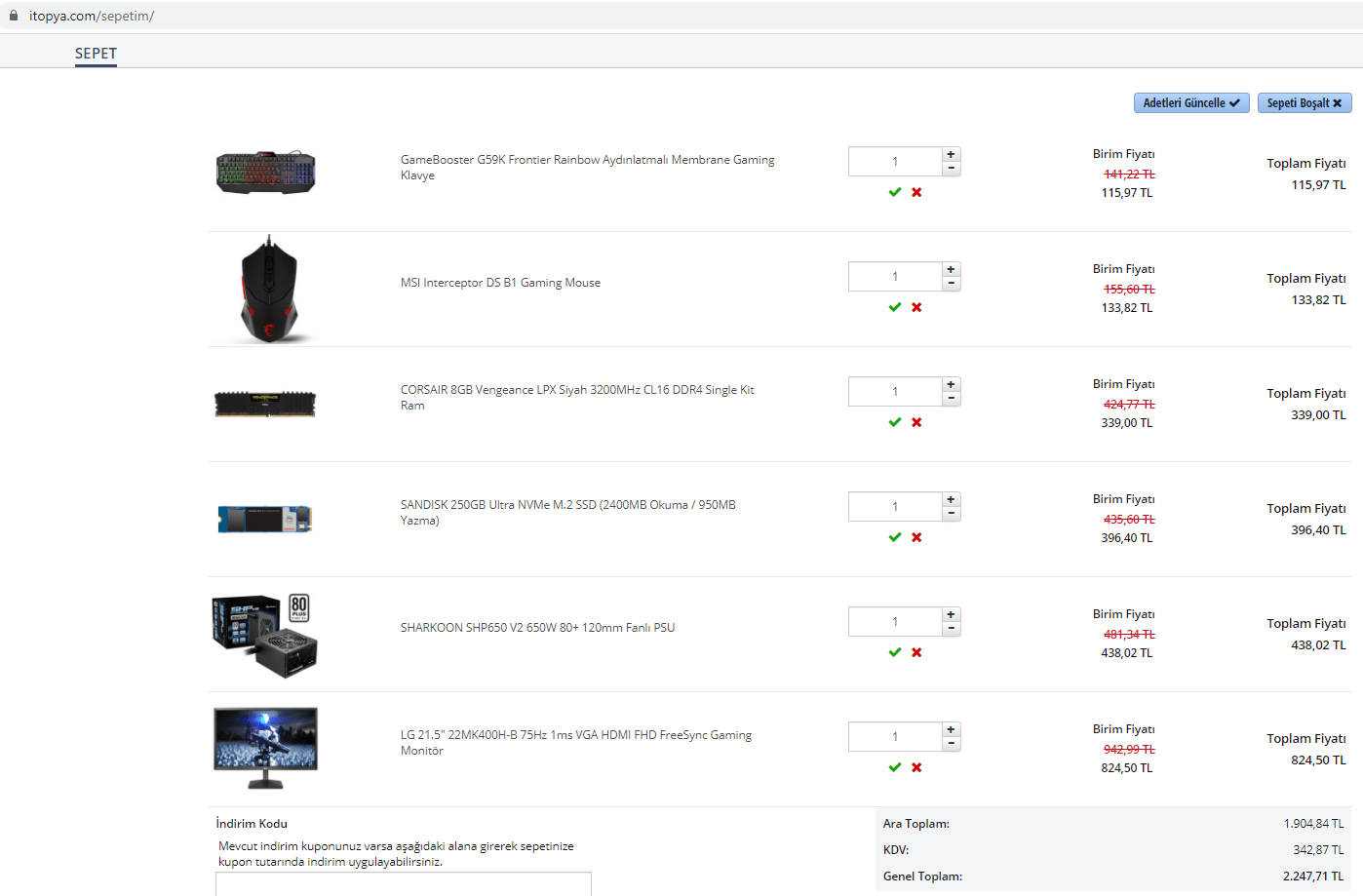The image size is (1363, 896).
Task: Focus quantity field for SHARKOON PSU
Action: 895,622
